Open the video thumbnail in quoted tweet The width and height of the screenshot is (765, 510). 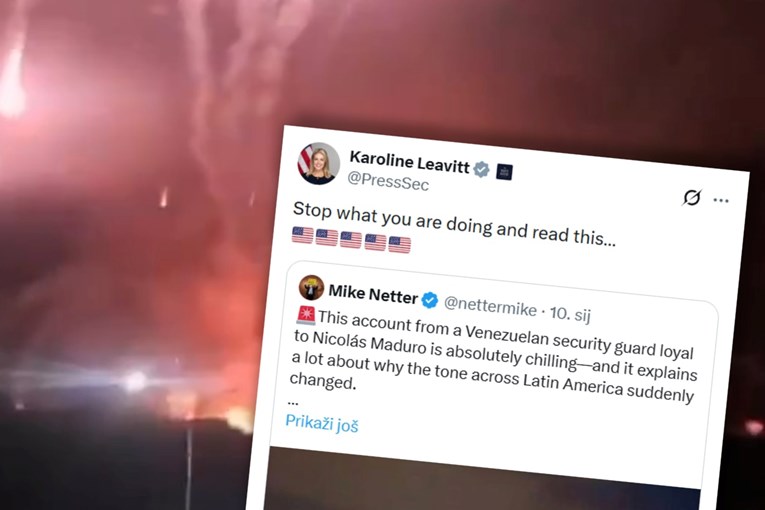click(x=483, y=481)
